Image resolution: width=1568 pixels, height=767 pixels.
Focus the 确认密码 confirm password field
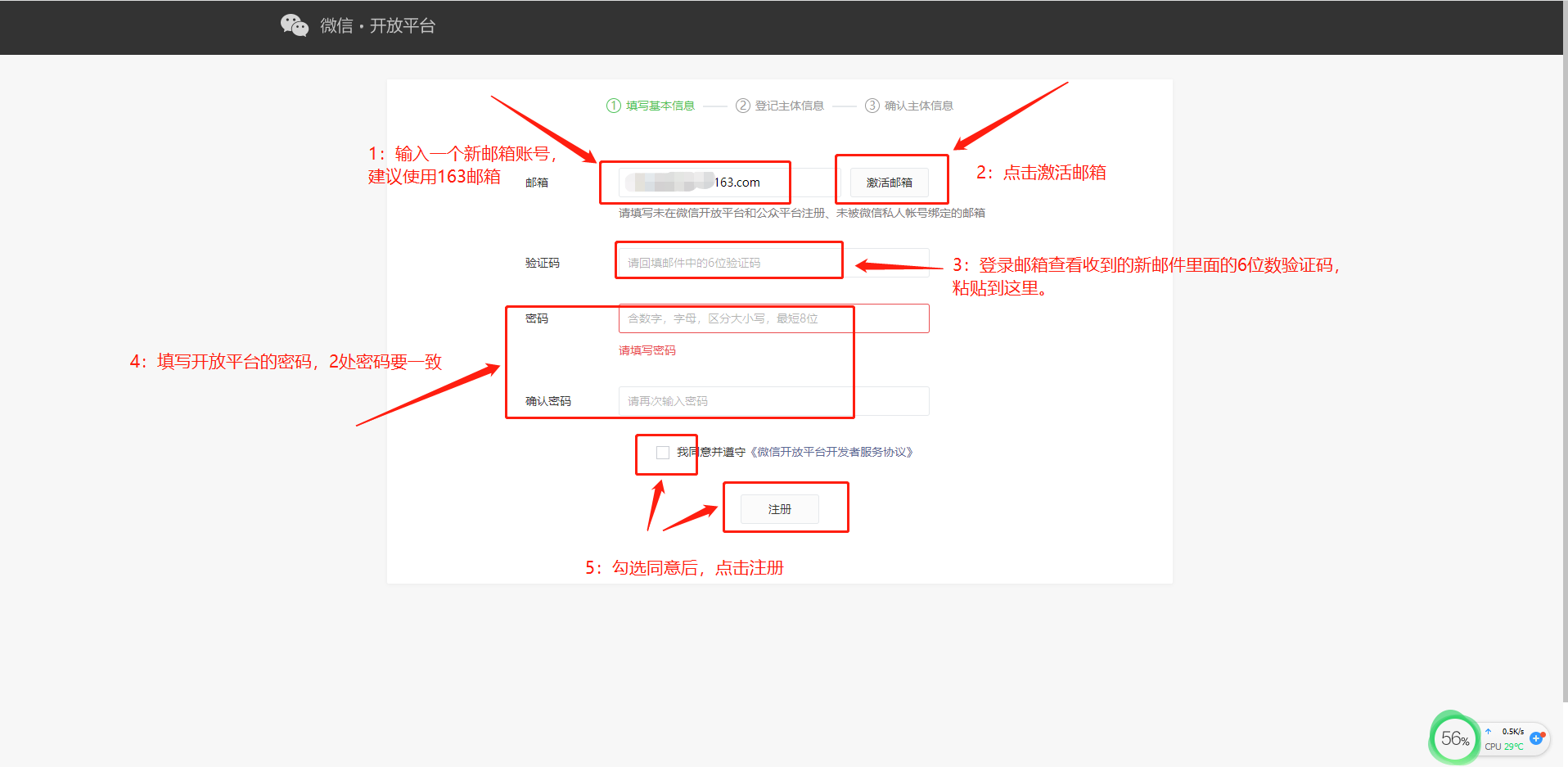coord(773,401)
